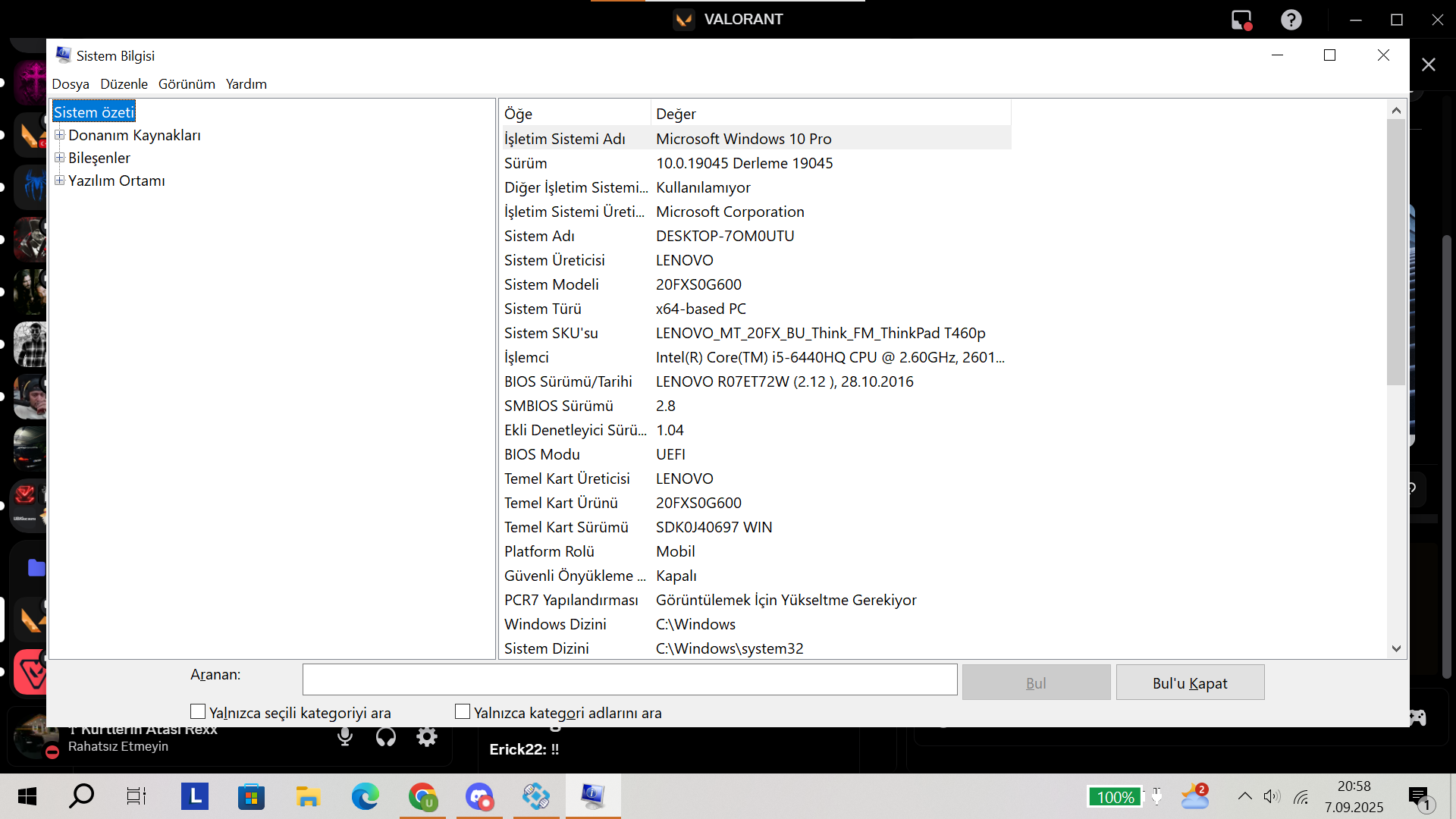Expand the Donanım Kaynakları tree node

click(59, 135)
